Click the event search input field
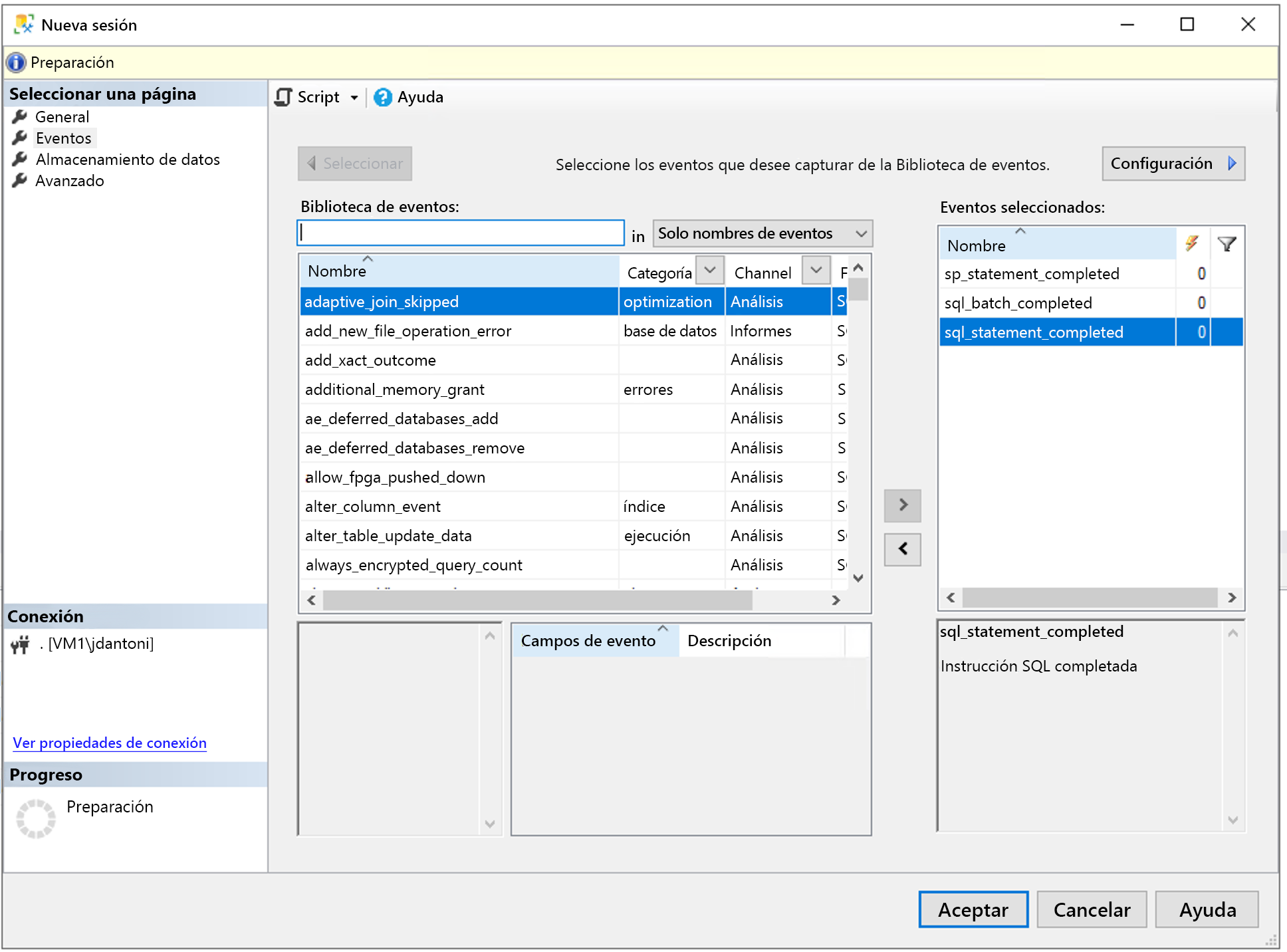Viewport: 1287px width, 952px height. coord(462,232)
